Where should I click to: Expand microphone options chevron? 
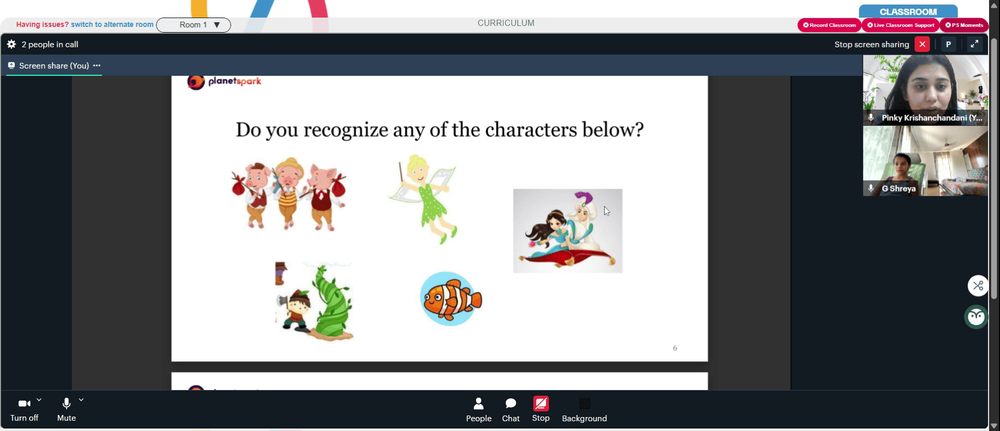(x=81, y=400)
